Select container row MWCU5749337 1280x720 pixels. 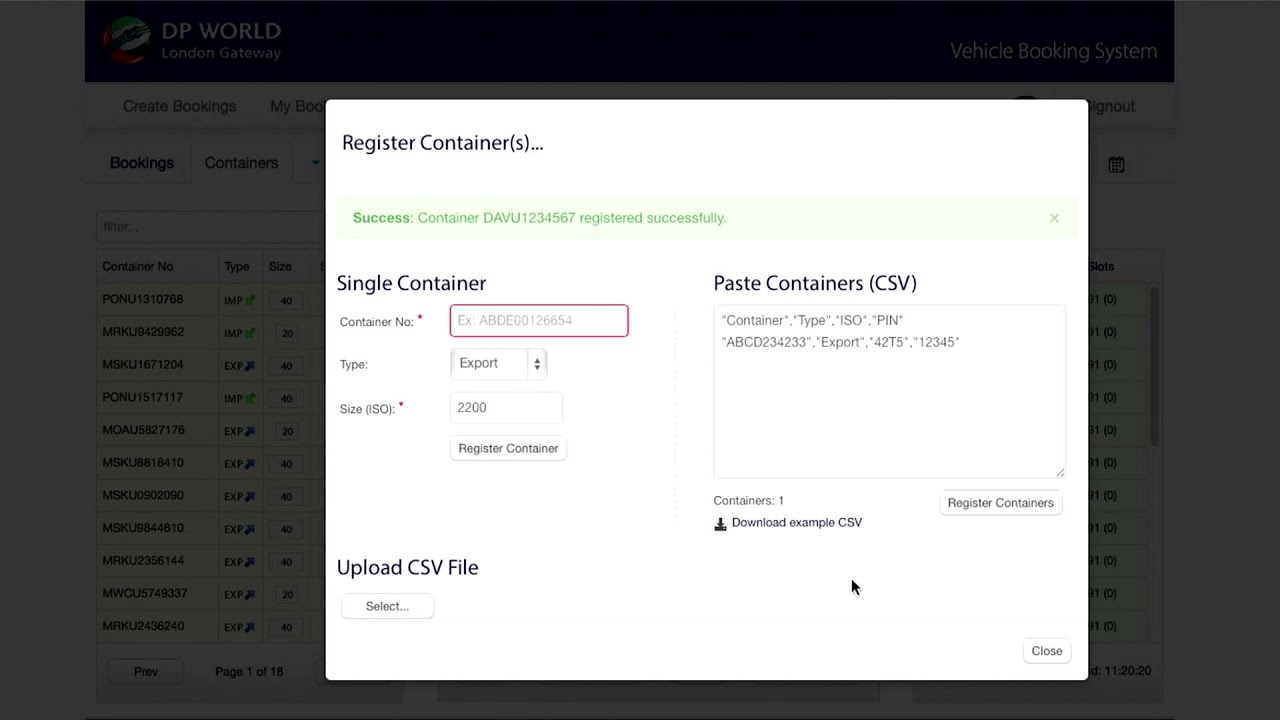click(144, 593)
